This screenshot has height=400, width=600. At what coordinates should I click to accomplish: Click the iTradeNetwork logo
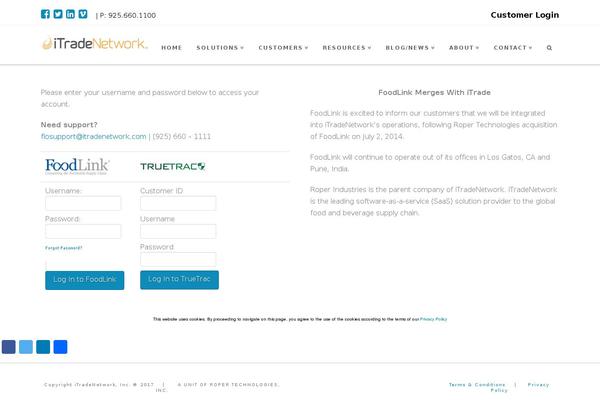94,43
